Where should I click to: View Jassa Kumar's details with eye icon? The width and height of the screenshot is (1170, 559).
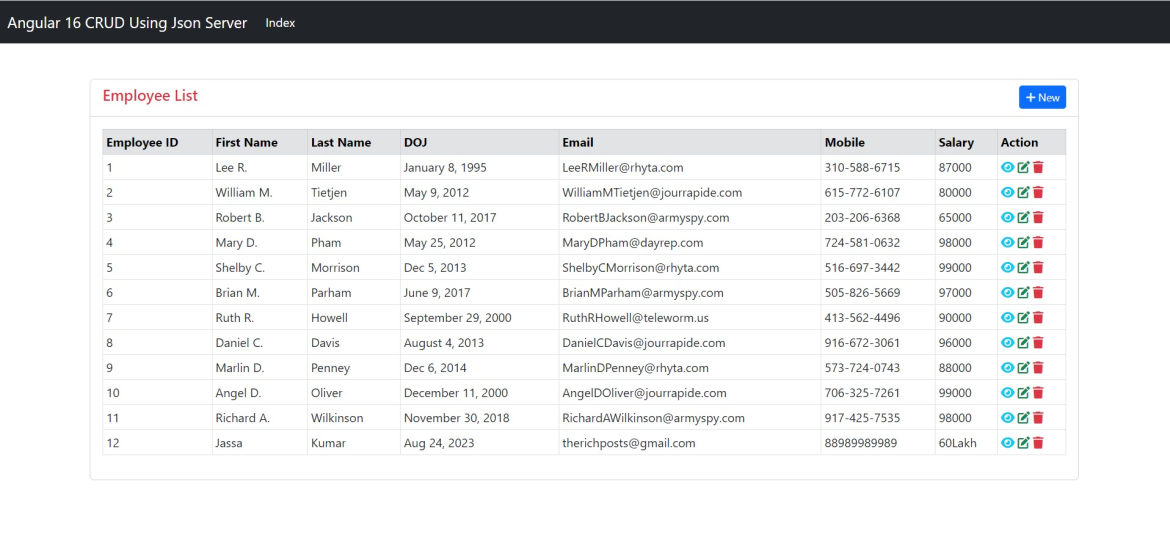(x=1007, y=443)
